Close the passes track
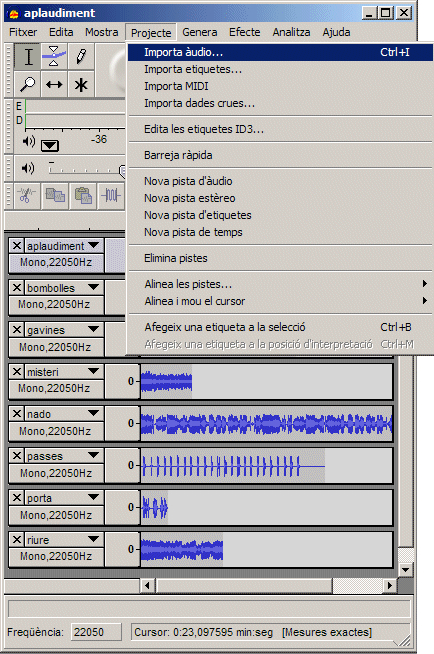The image size is (434, 654). point(17,455)
